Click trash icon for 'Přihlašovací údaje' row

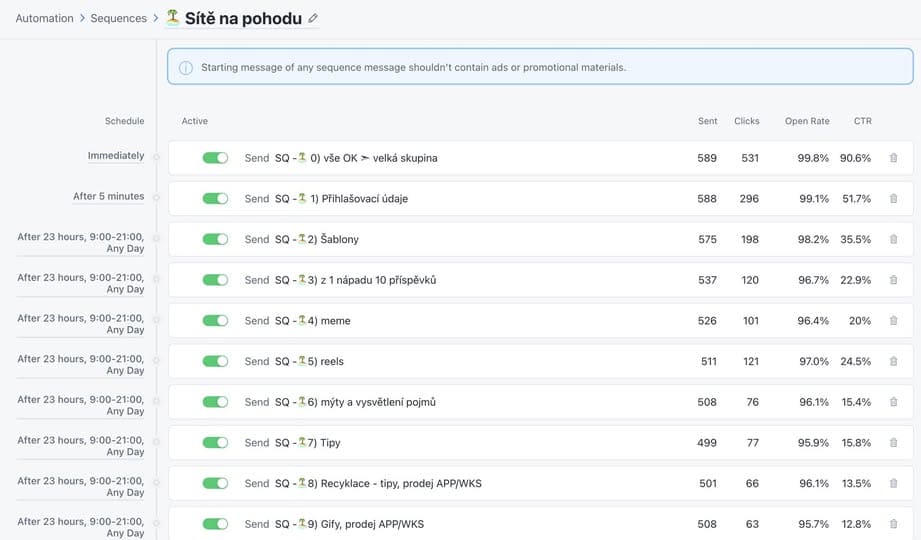(893, 199)
